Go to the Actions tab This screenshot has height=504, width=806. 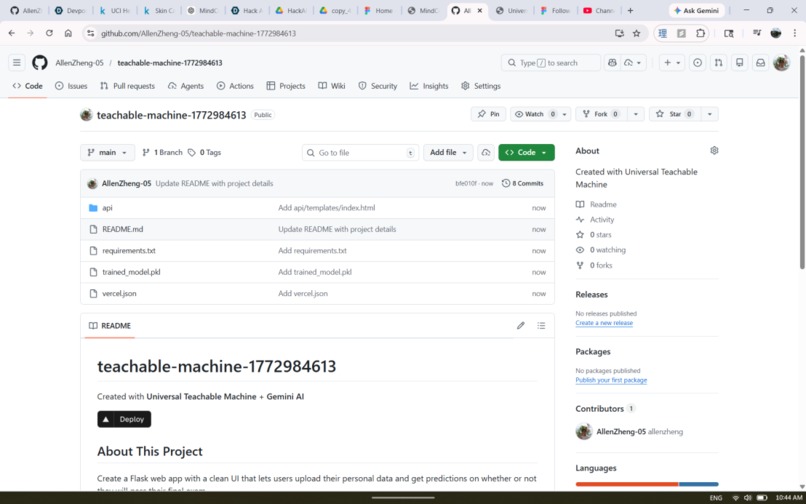pyautogui.click(x=235, y=86)
